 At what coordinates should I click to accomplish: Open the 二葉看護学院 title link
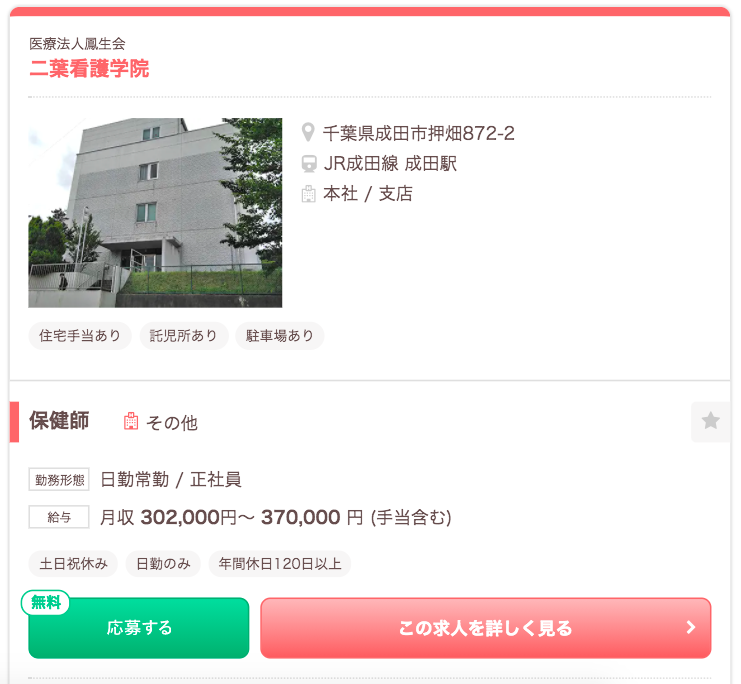point(89,69)
